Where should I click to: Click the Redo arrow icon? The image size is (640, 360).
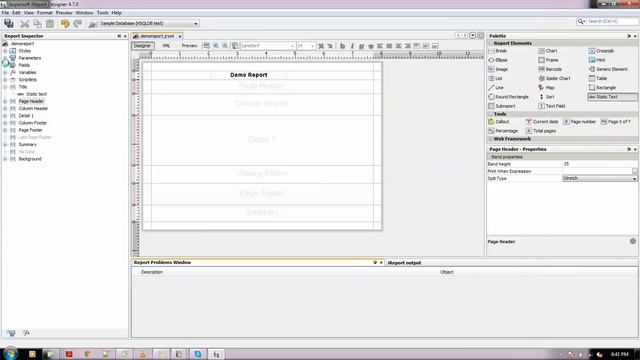pyautogui.click(x=78, y=24)
